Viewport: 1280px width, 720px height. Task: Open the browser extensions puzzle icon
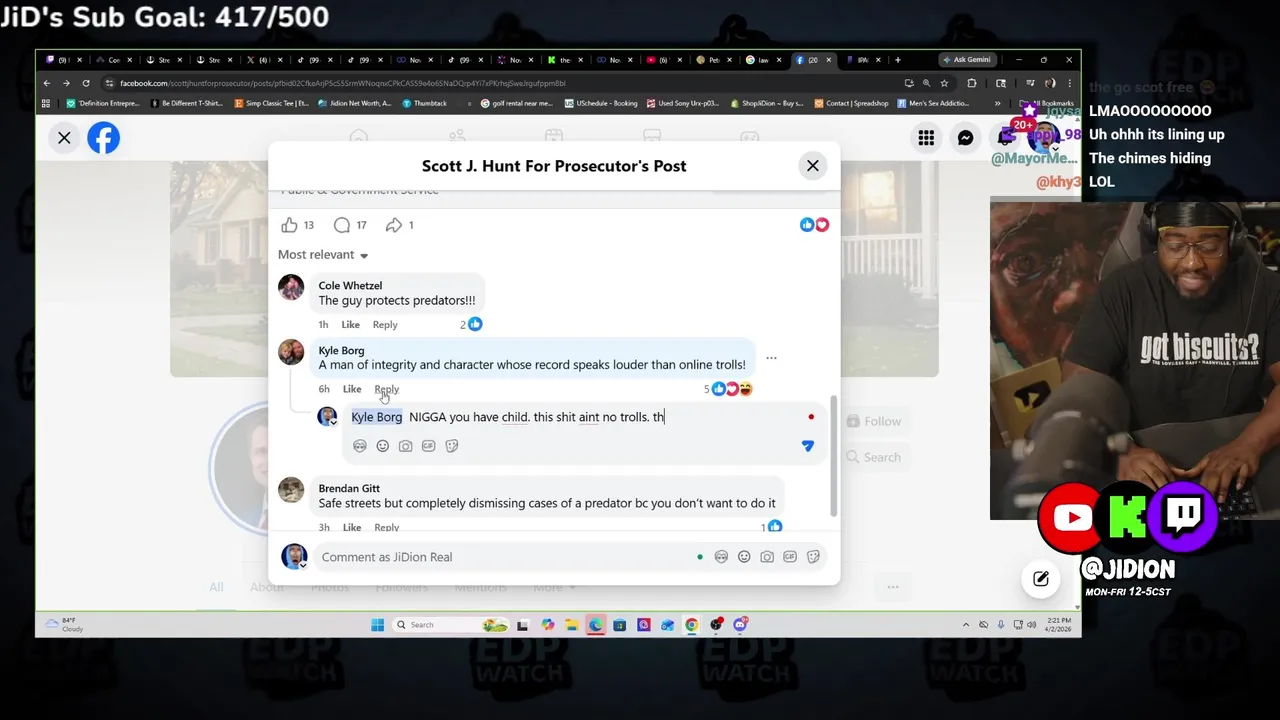[x=971, y=83]
